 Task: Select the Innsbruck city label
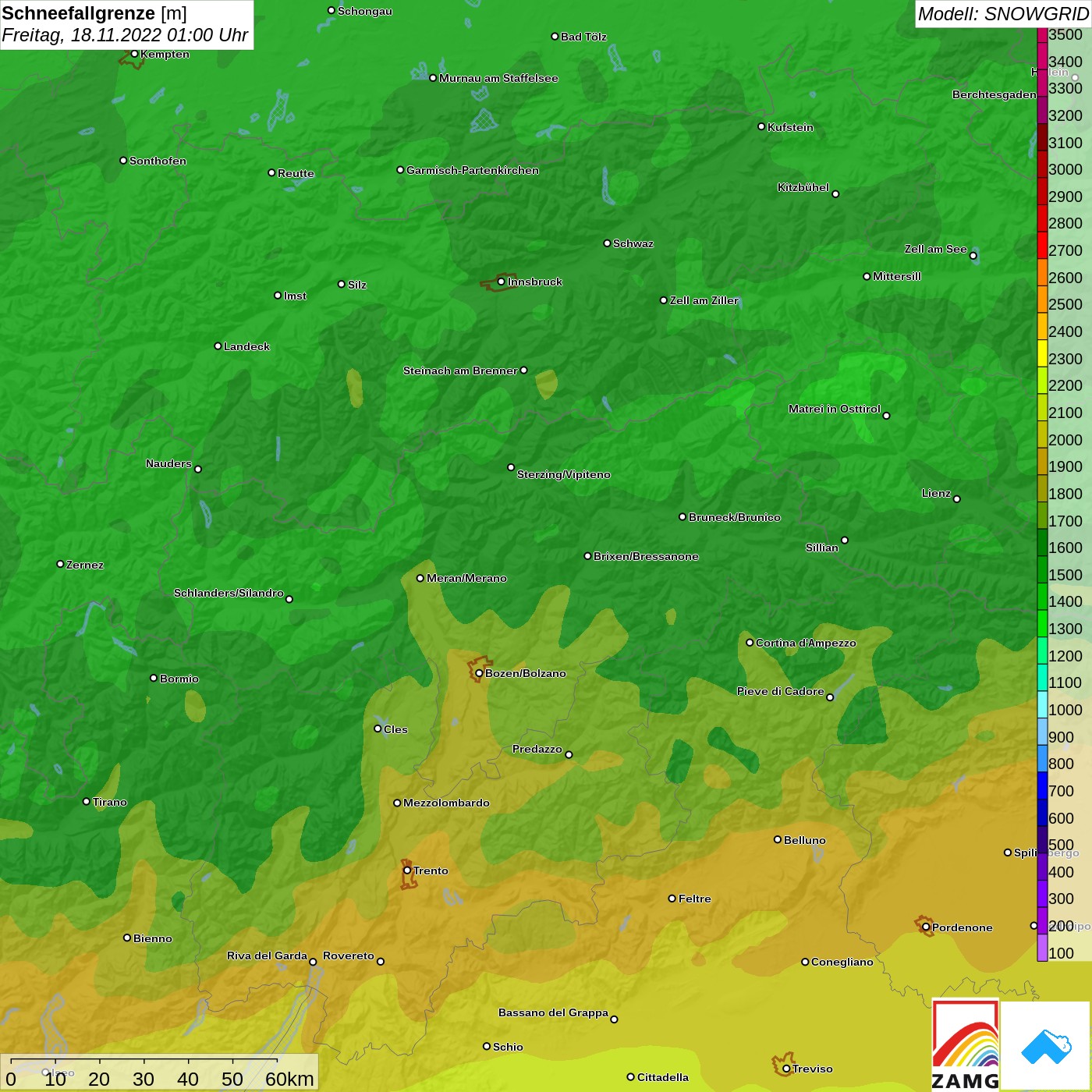pos(534,282)
